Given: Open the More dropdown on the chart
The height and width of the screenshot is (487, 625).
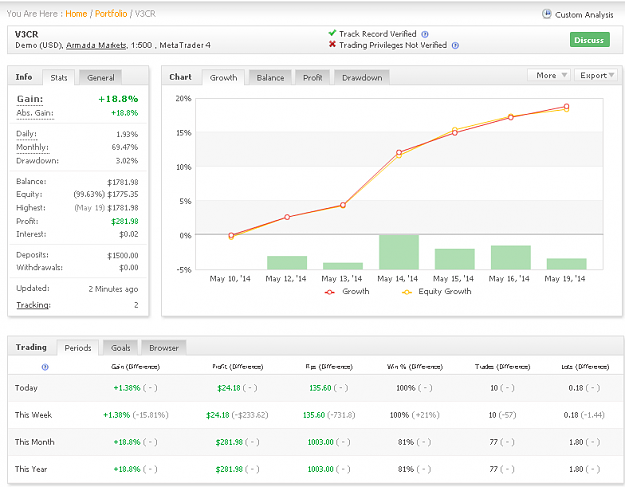Looking at the screenshot, I should pyautogui.click(x=549, y=75).
